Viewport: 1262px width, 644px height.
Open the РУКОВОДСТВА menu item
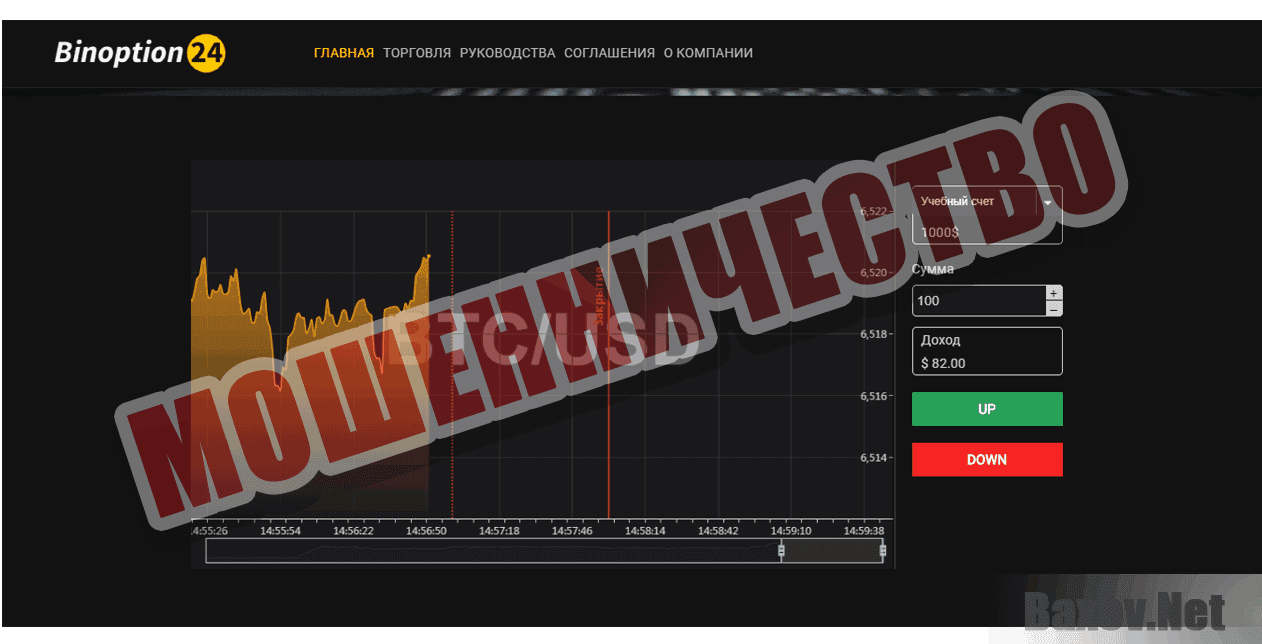507,52
